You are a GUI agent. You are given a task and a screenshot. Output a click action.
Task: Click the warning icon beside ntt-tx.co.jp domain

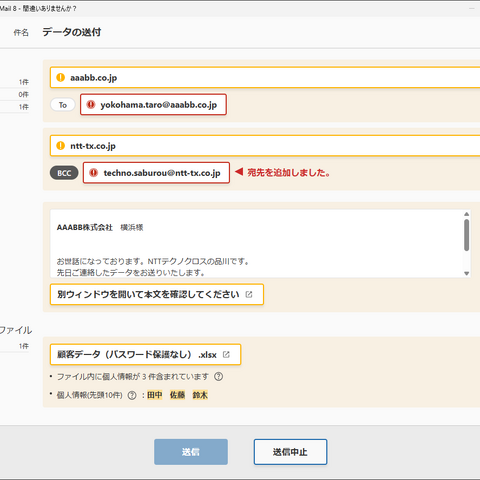coord(60,146)
